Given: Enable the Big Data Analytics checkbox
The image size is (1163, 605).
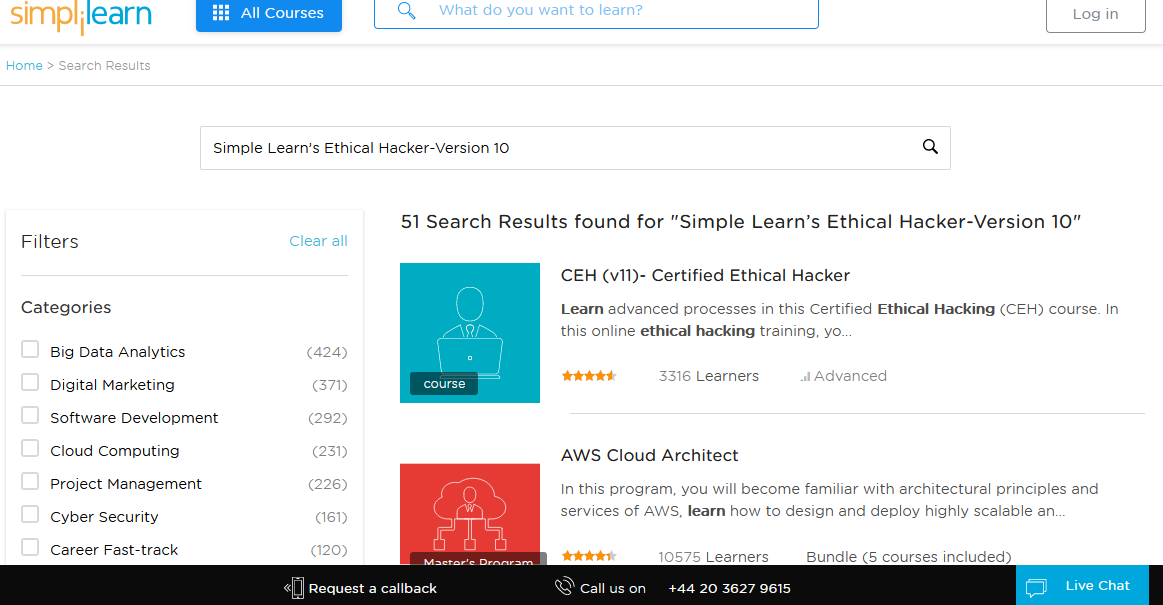Looking at the screenshot, I should point(30,349).
